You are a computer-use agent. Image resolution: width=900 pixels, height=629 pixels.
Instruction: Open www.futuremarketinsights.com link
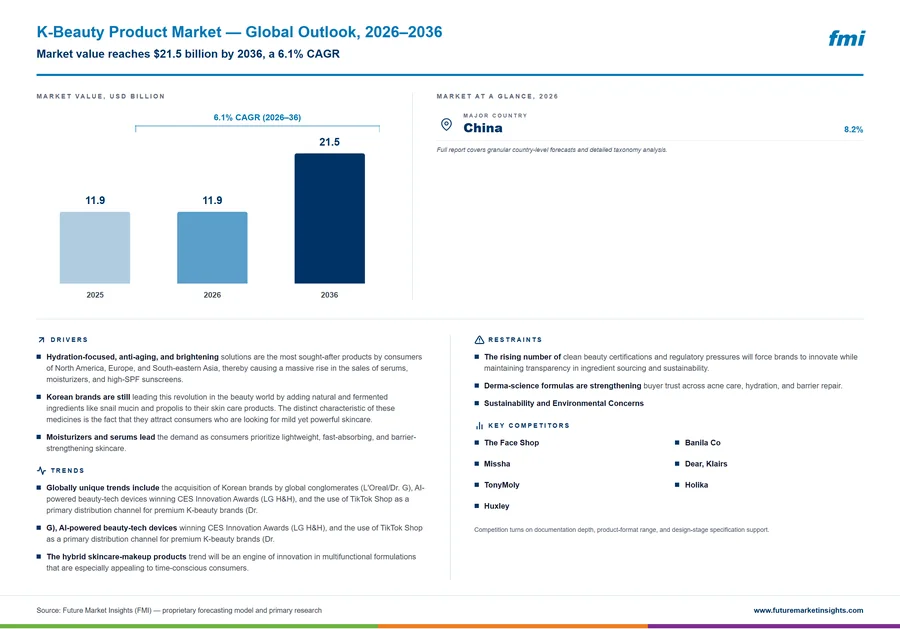808,611
